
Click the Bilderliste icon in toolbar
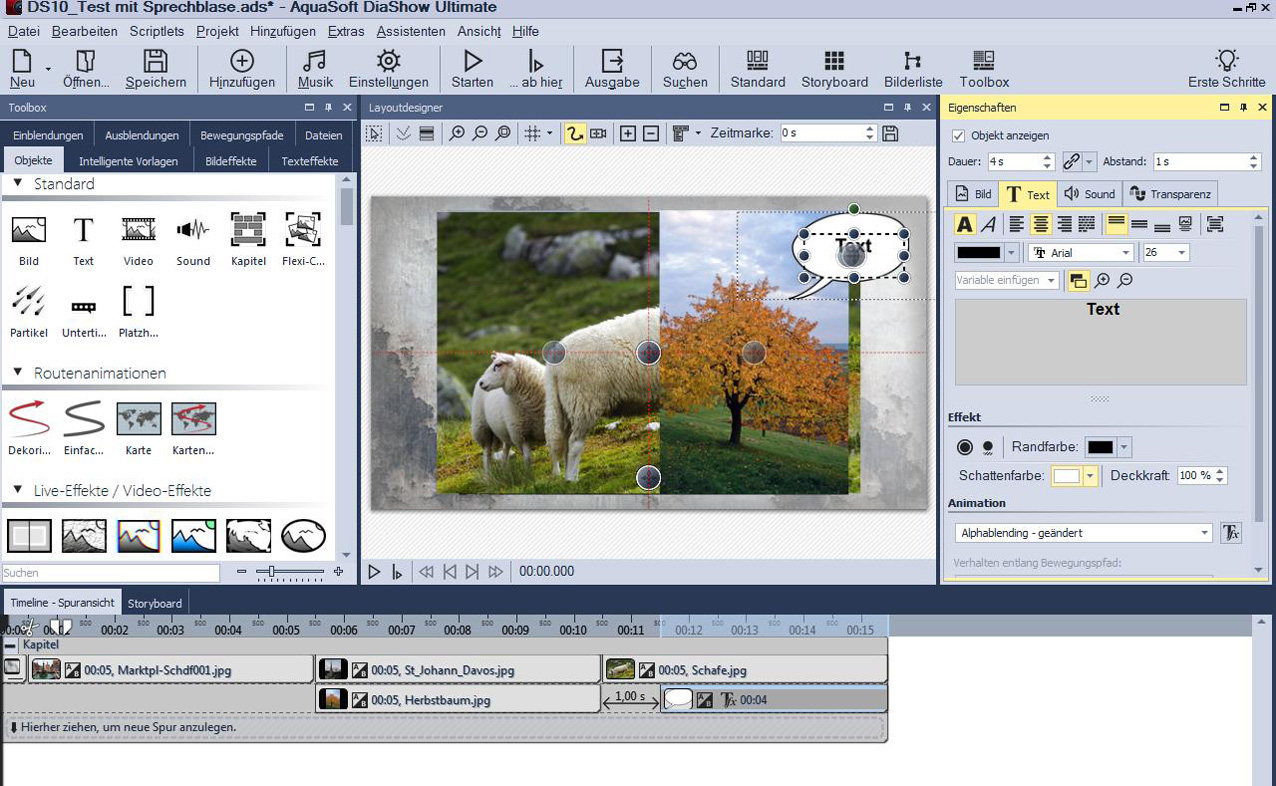click(912, 62)
